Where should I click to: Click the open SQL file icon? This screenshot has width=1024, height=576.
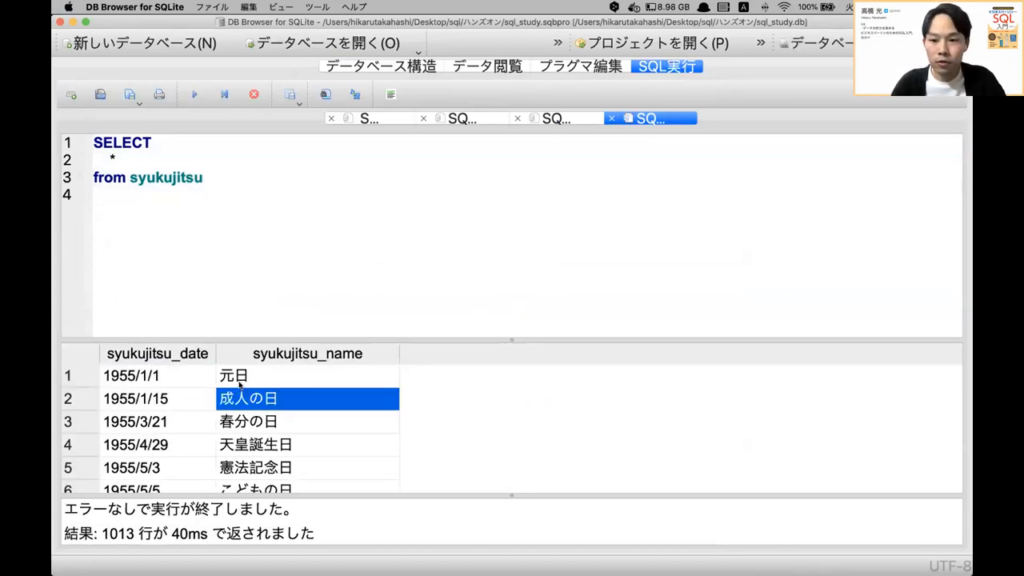(x=100, y=95)
